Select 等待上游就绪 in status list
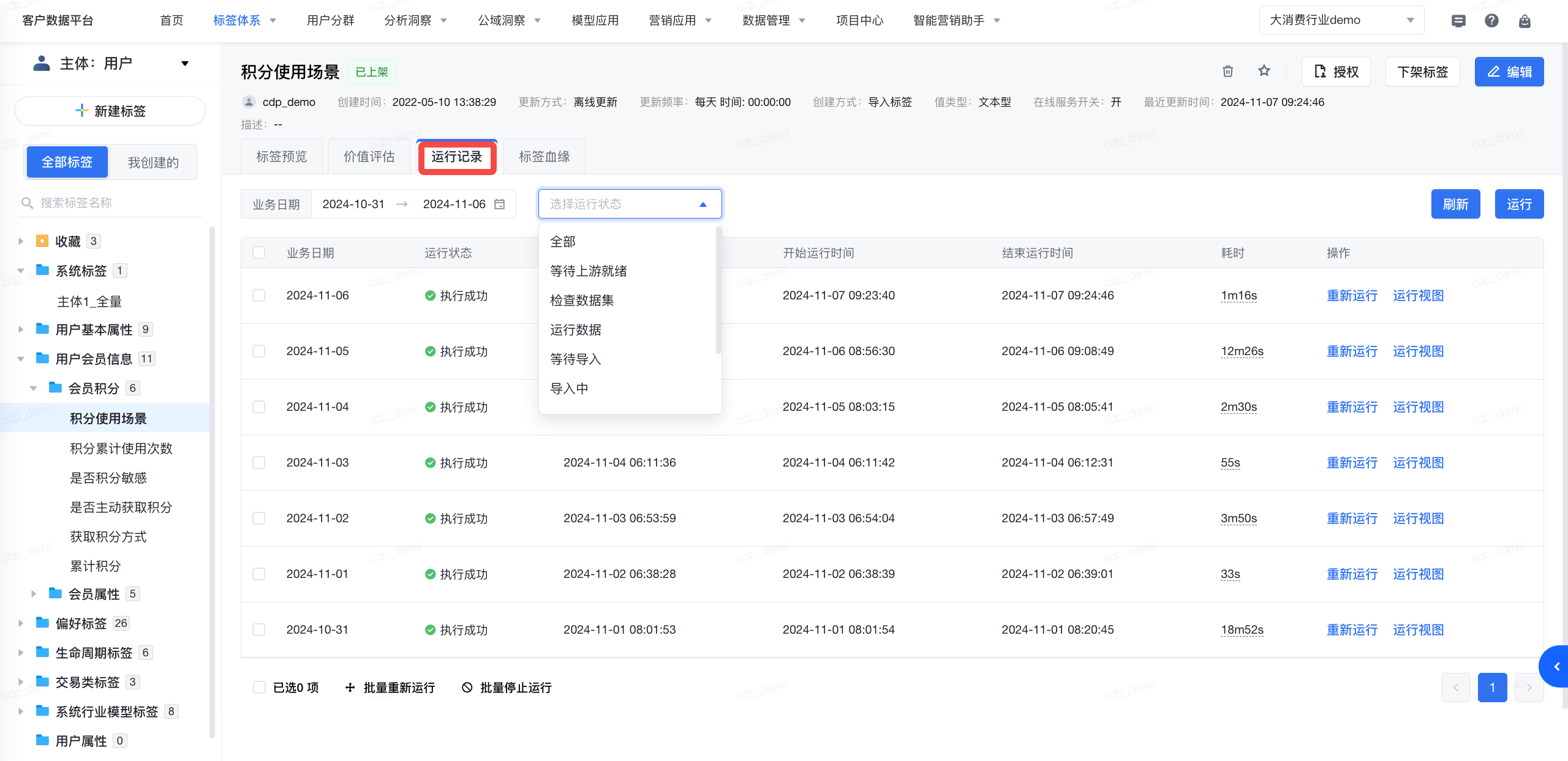Viewport: 1568px width, 761px height. coord(627,271)
